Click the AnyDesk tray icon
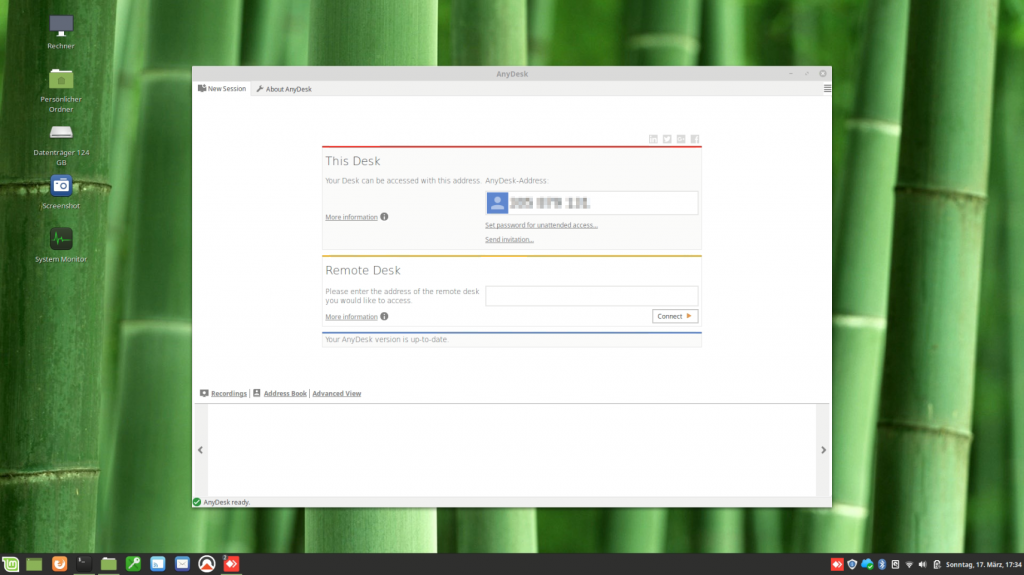Viewport: 1024px width, 575px height. (x=837, y=565)
